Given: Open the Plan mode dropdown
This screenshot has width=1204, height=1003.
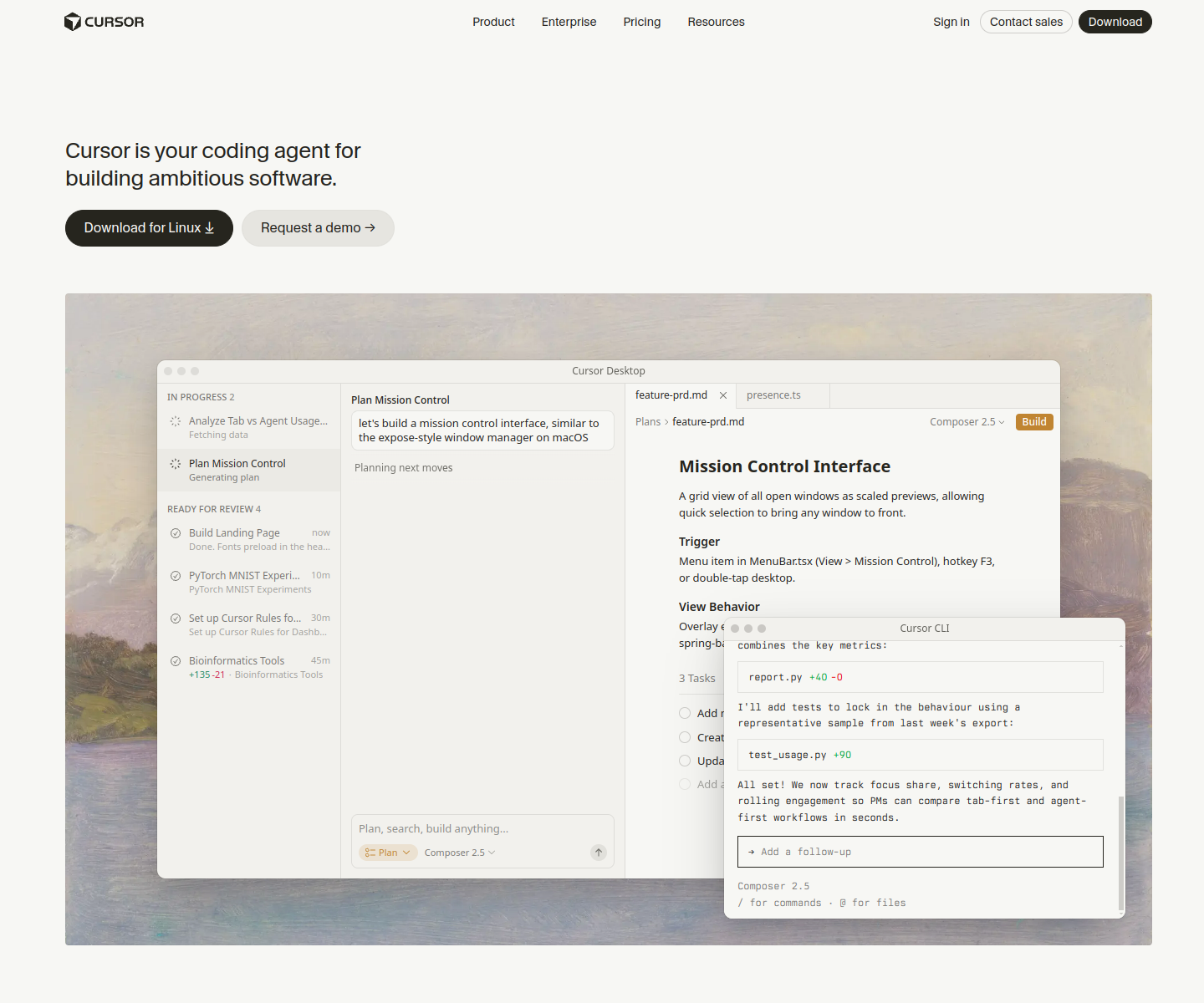Looking at the screenshot, I should click(x=388, y=853).
